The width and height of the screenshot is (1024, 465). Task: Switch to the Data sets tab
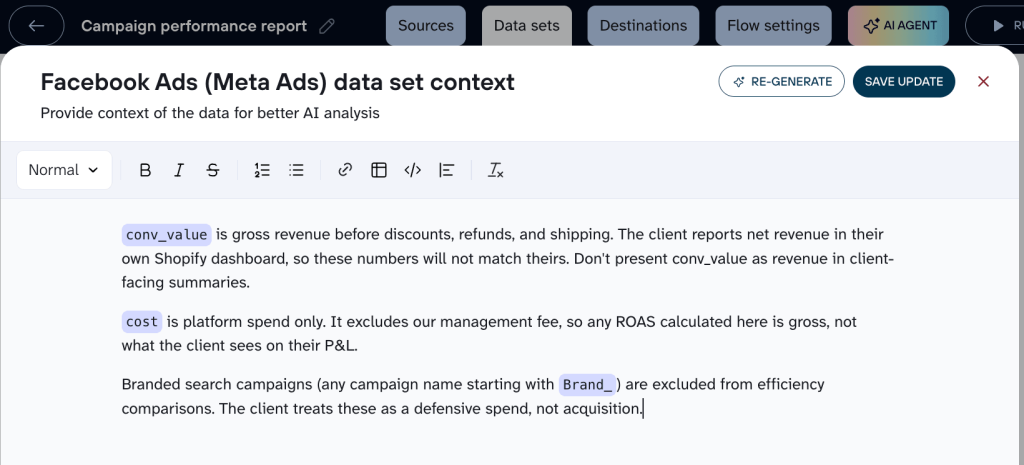(527, 26)
